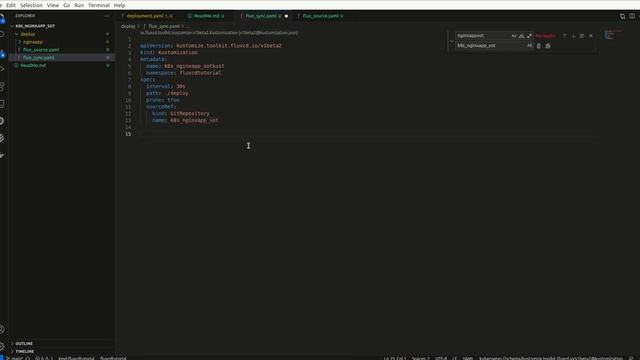Open the Accounts menu in activity bar

[x=2, y=329]
